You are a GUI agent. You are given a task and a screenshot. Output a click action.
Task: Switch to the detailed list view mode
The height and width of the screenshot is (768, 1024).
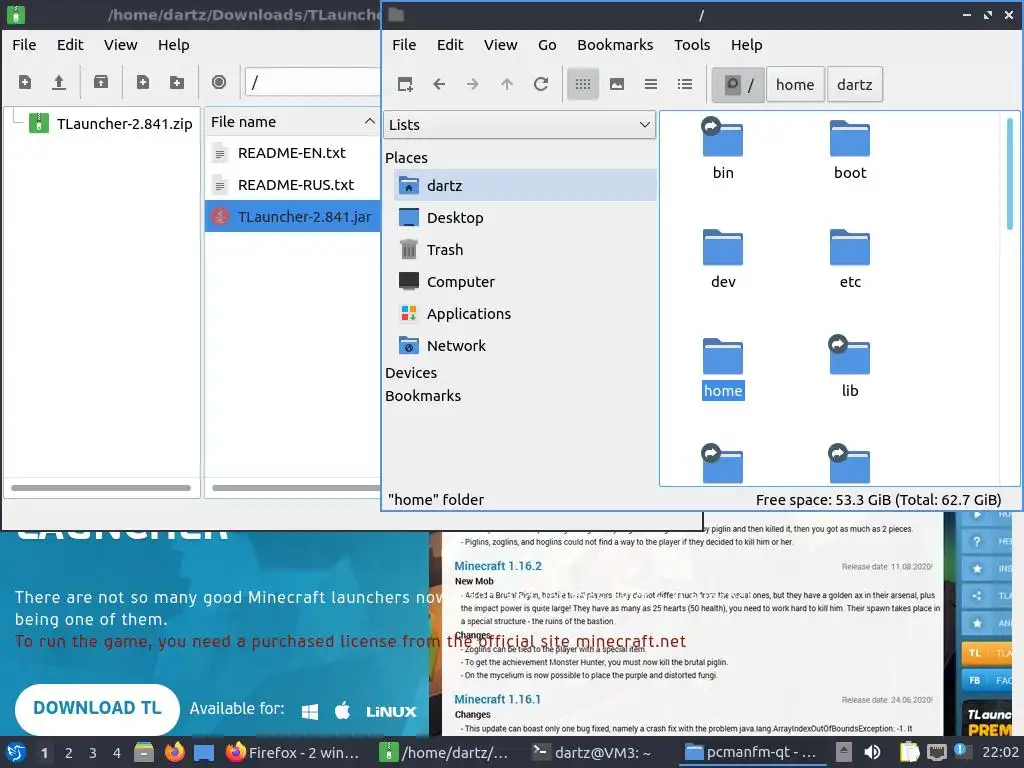pos(684,84)
